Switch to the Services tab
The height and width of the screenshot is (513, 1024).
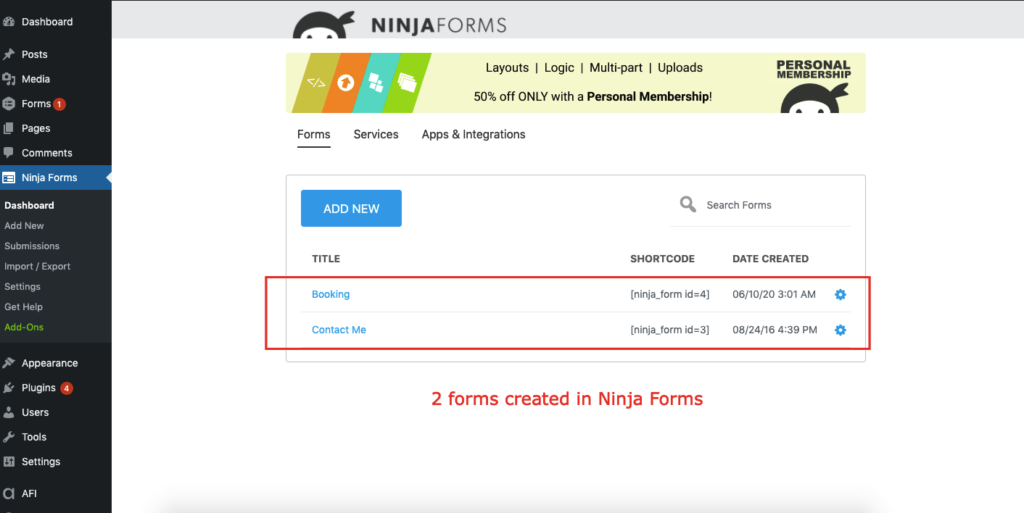tap(376, 134)
